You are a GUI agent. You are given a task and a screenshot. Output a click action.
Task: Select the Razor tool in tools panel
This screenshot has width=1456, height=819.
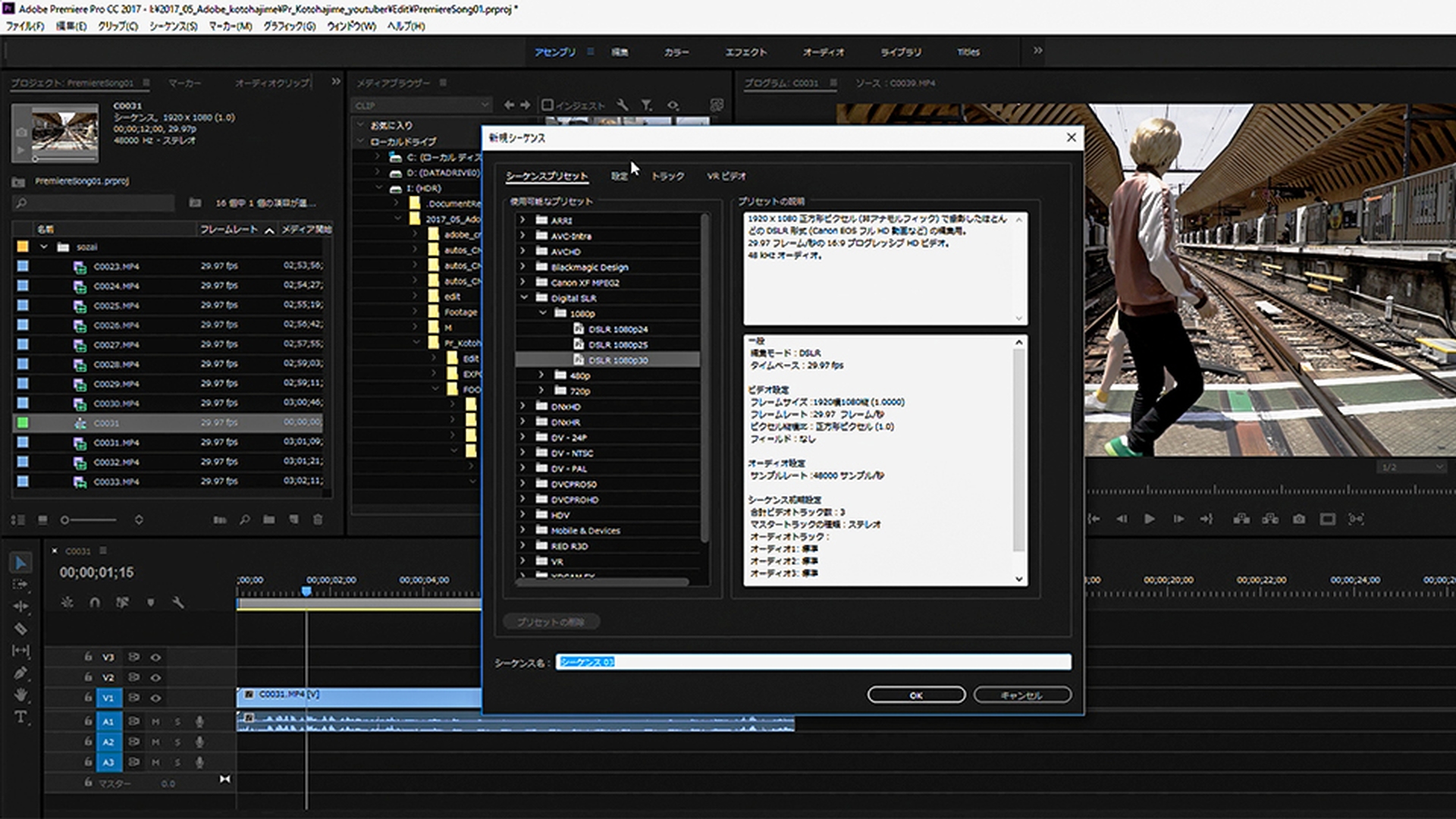(20, 629)
